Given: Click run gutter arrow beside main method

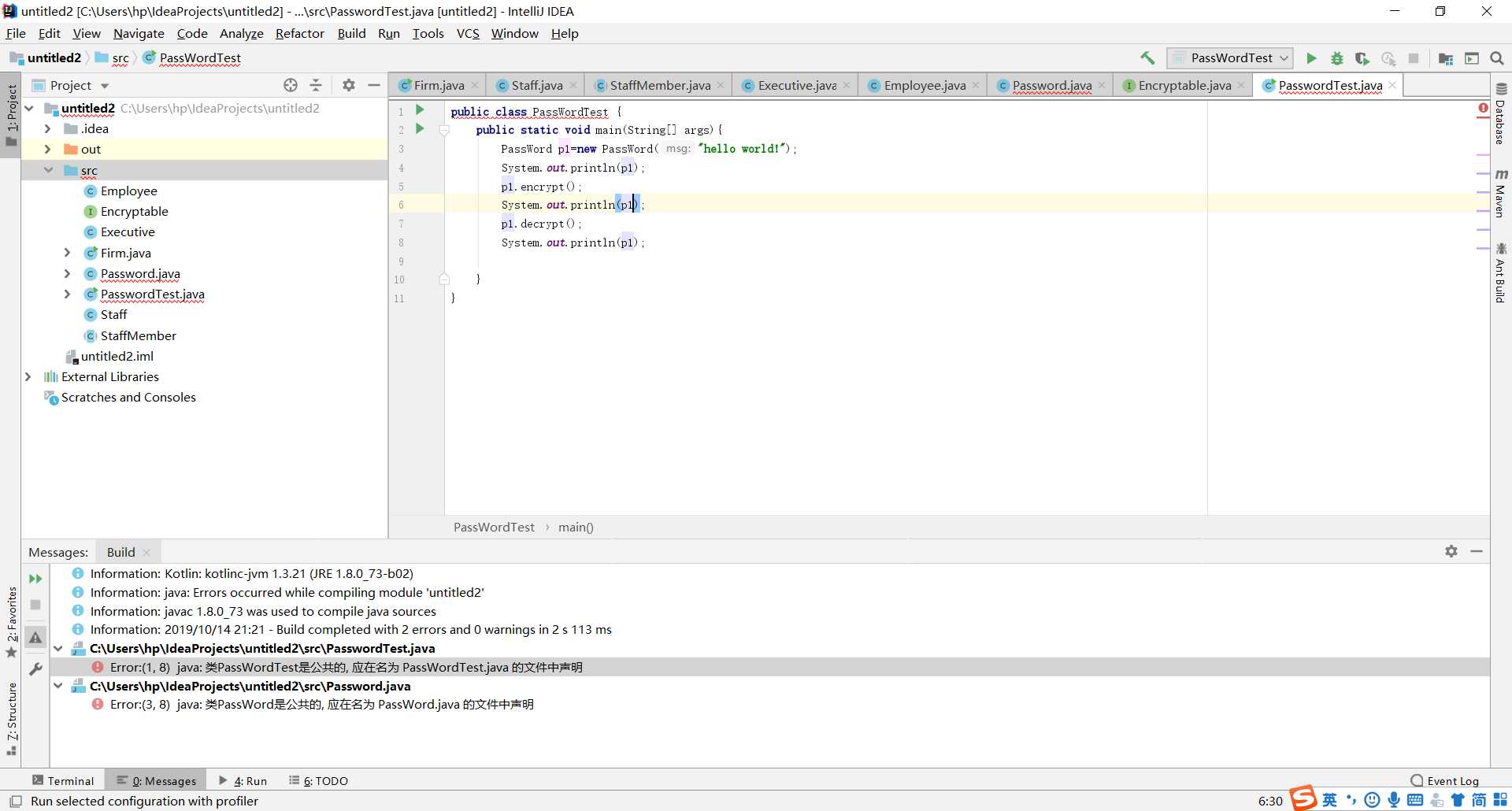Looking at the screenshot, I should 420,129.
